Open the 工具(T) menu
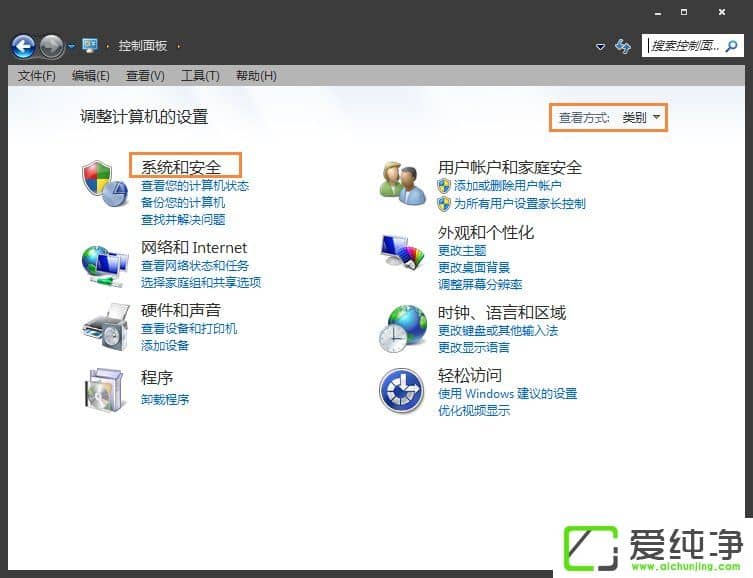 200,76
